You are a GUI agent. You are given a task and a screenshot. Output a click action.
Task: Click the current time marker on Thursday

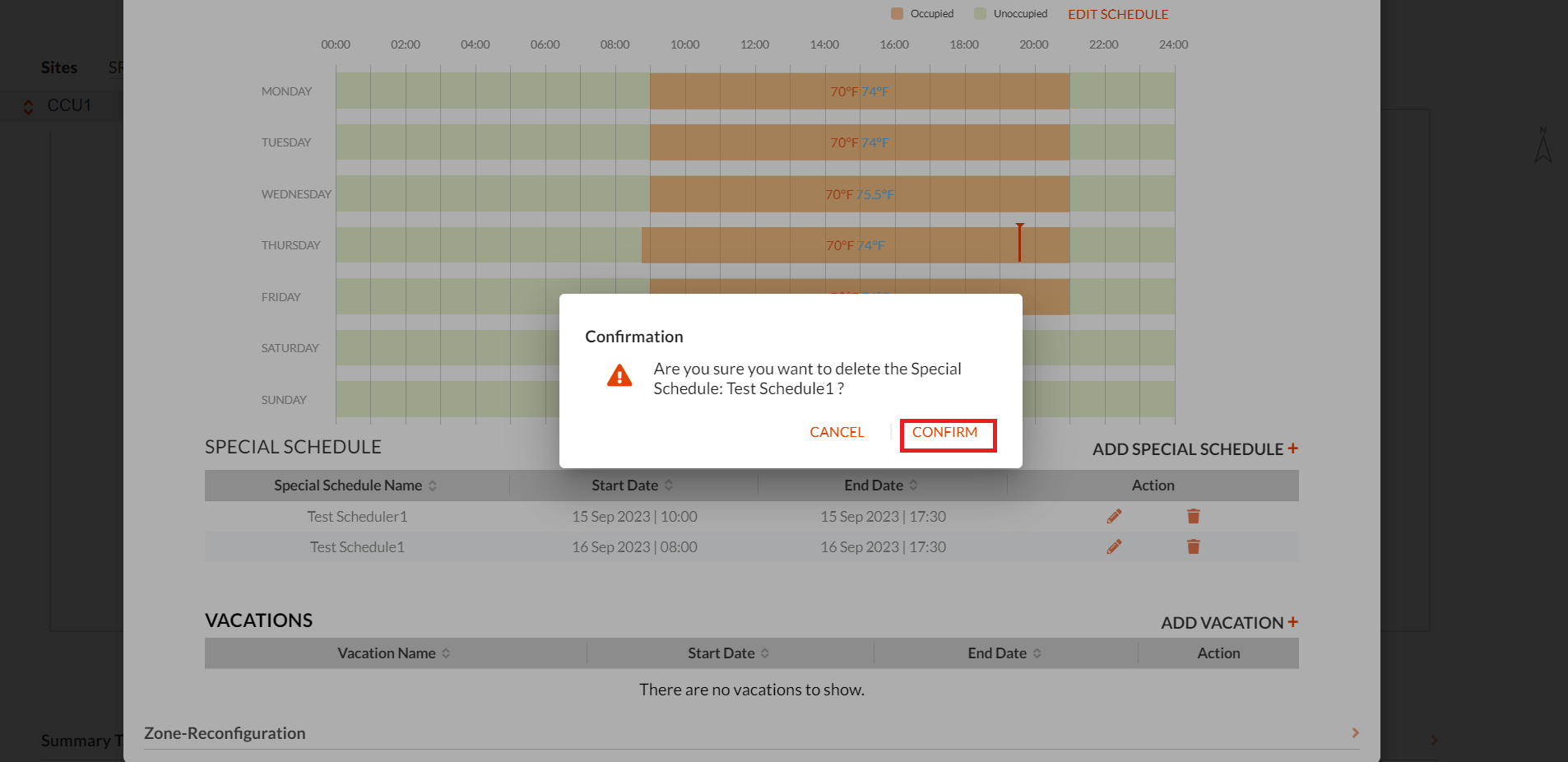(1019, 243)
